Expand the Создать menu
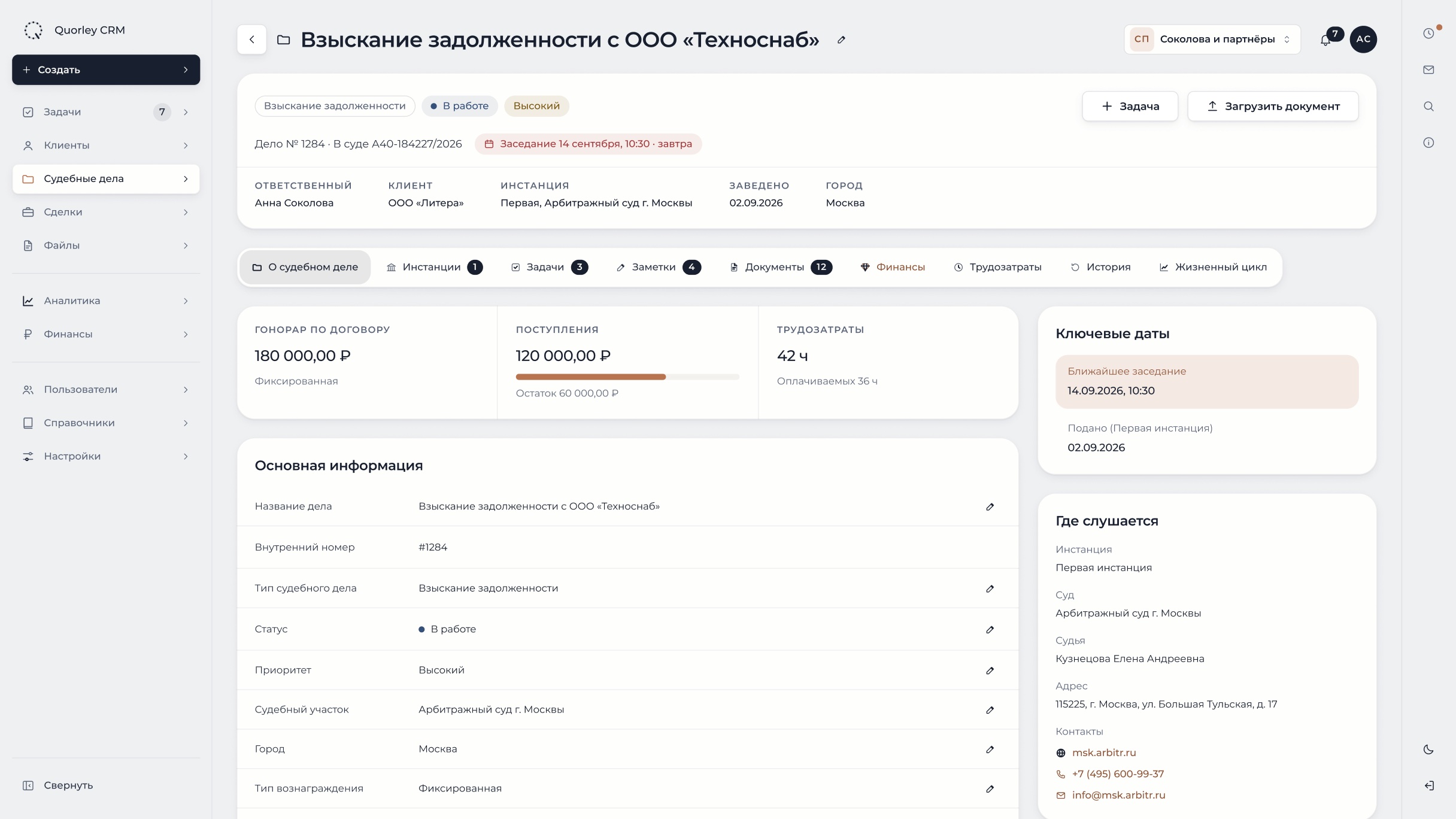This screenshot has height=819, width=1456. tap(106, 70)
